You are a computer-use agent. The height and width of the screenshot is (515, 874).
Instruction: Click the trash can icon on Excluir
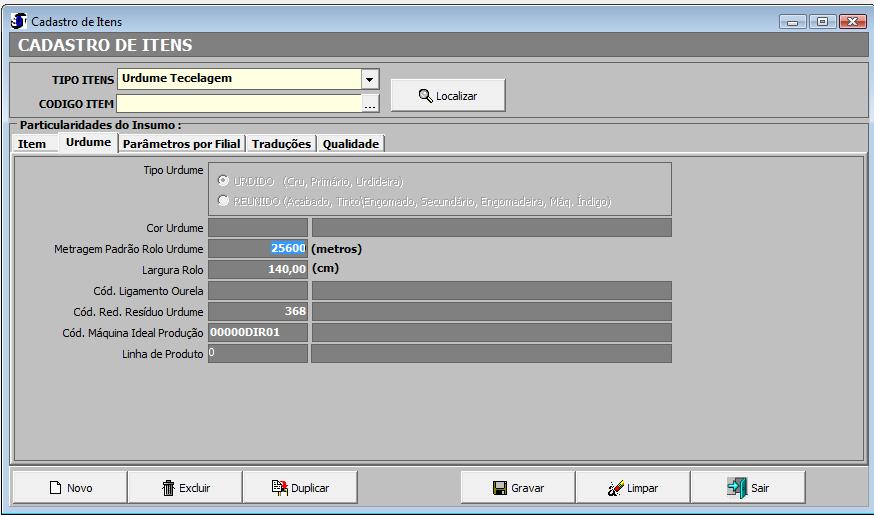click(168, 488)
